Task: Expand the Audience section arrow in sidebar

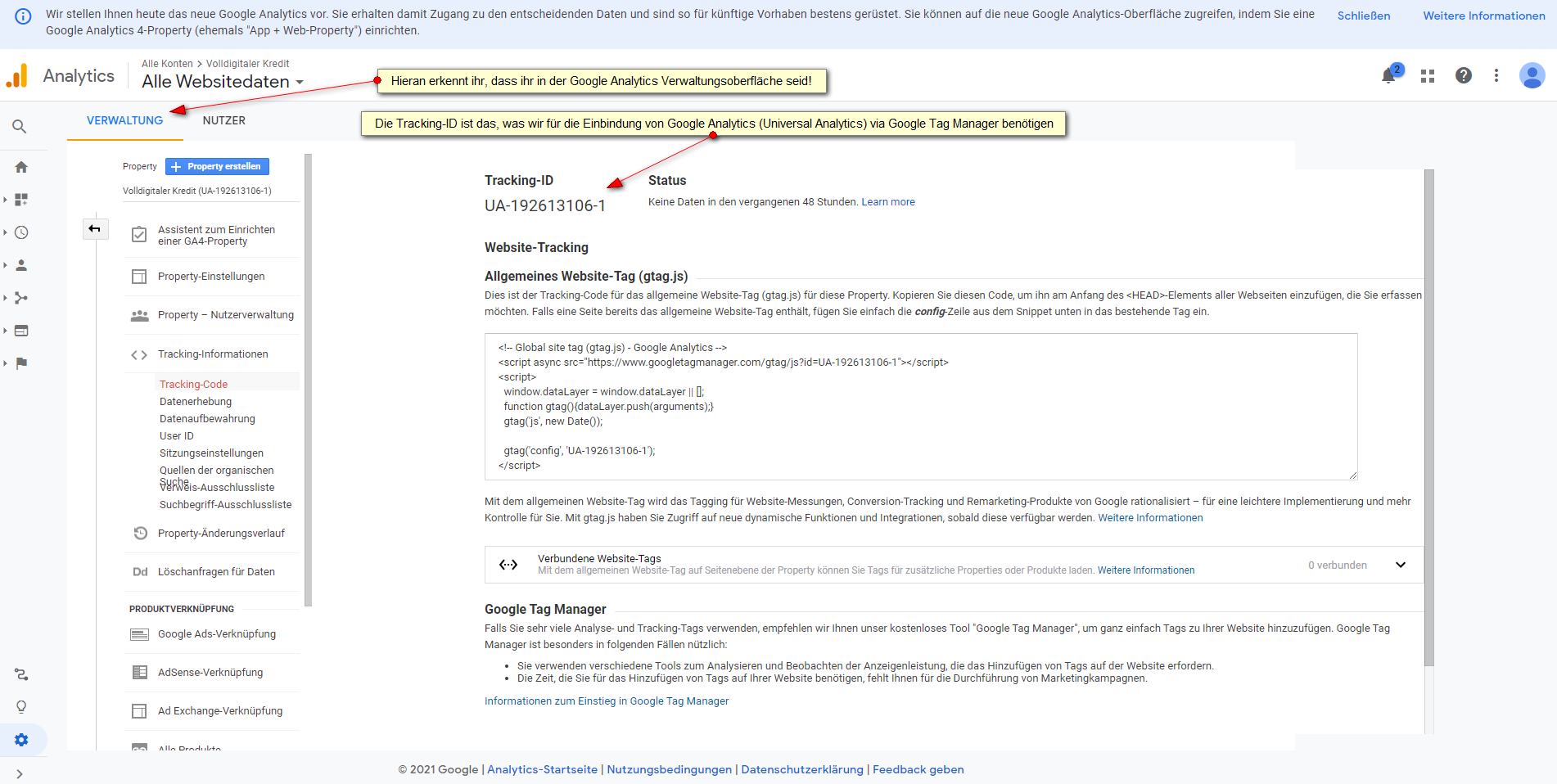Action: click(6, 265)
